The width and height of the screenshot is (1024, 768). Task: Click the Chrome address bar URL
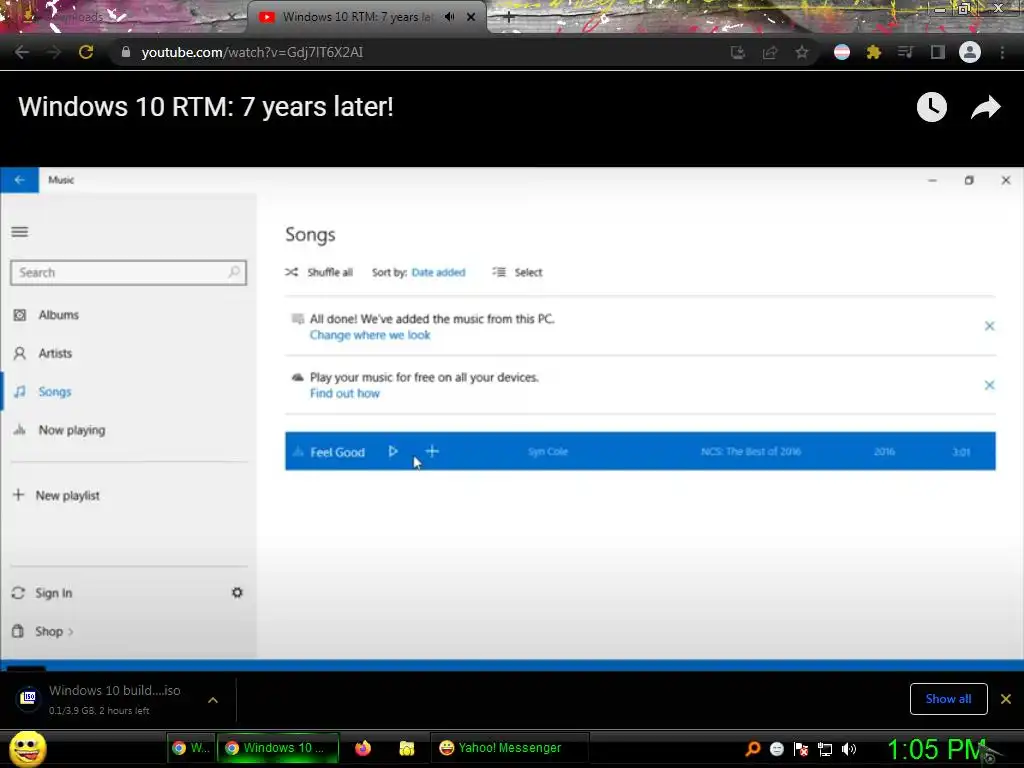pyautogui.click(x=252, y=52)
